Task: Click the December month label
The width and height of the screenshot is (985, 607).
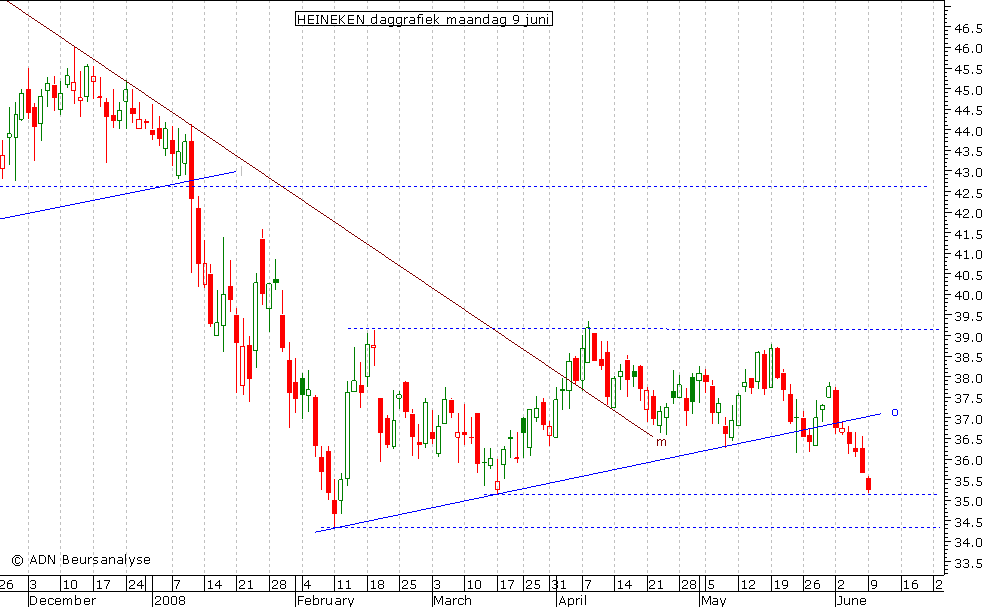Action: (x=62, y=600)
